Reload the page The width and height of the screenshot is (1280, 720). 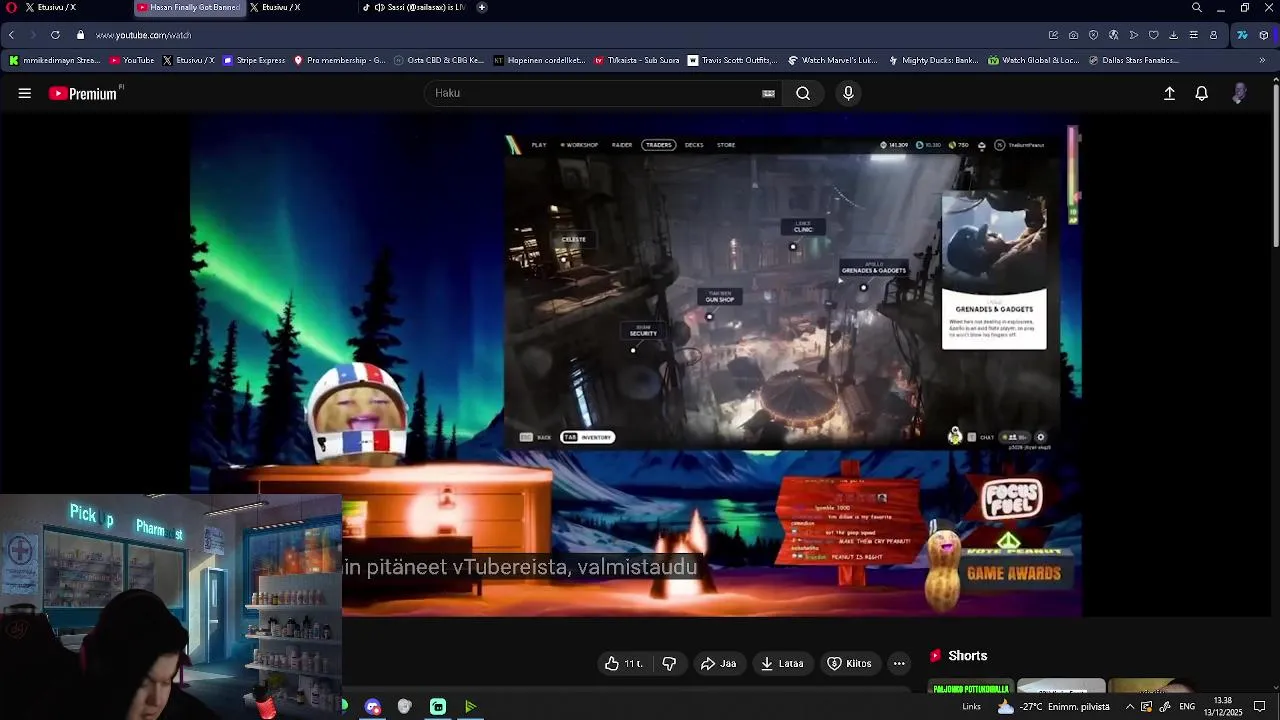55,35
